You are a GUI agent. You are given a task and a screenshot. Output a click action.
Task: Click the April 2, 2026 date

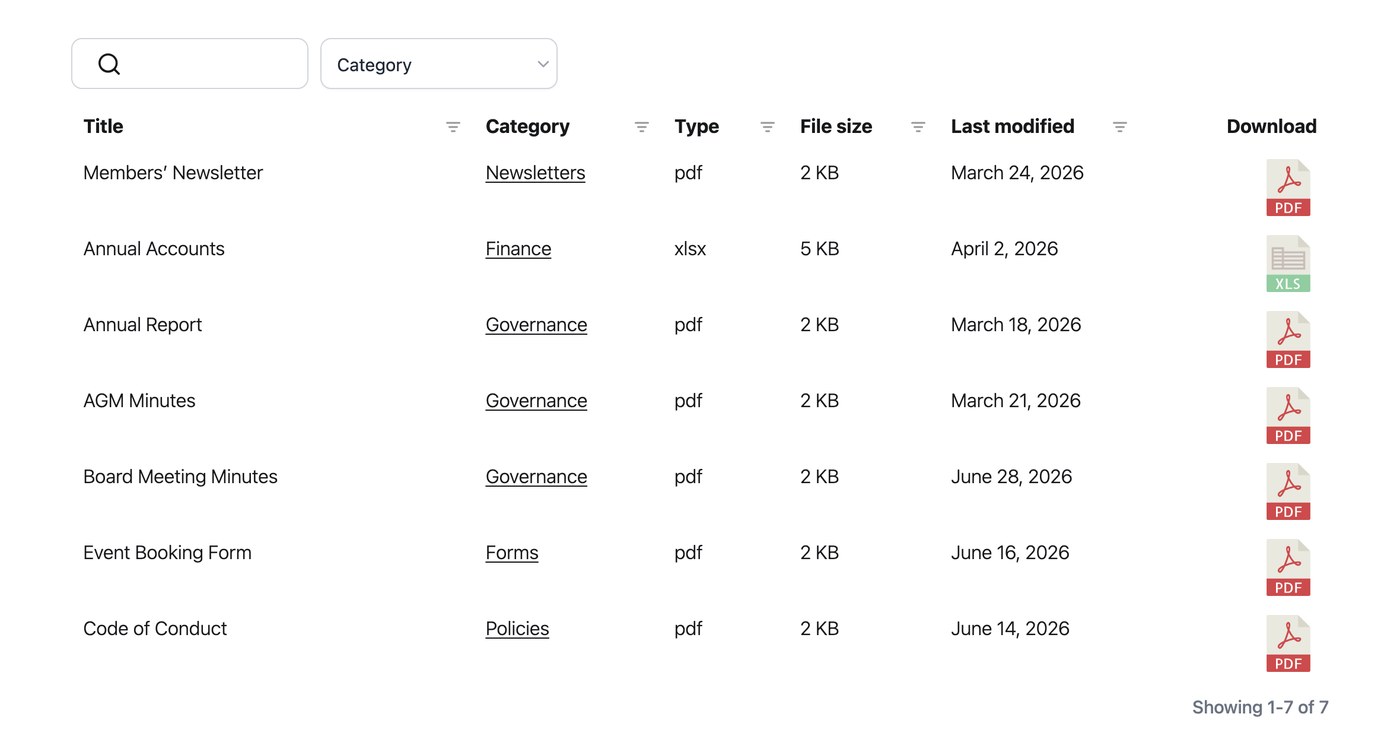(1004, 249)
